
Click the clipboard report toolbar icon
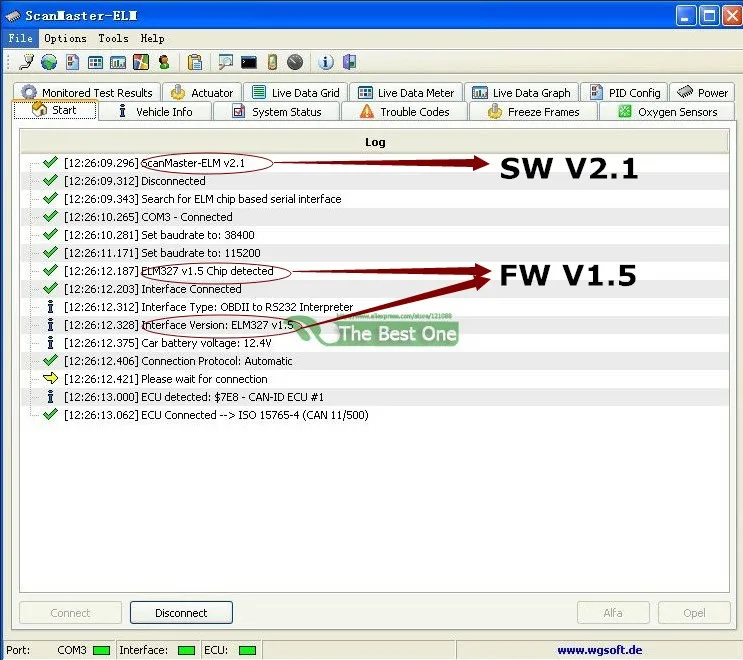(195, 62)
